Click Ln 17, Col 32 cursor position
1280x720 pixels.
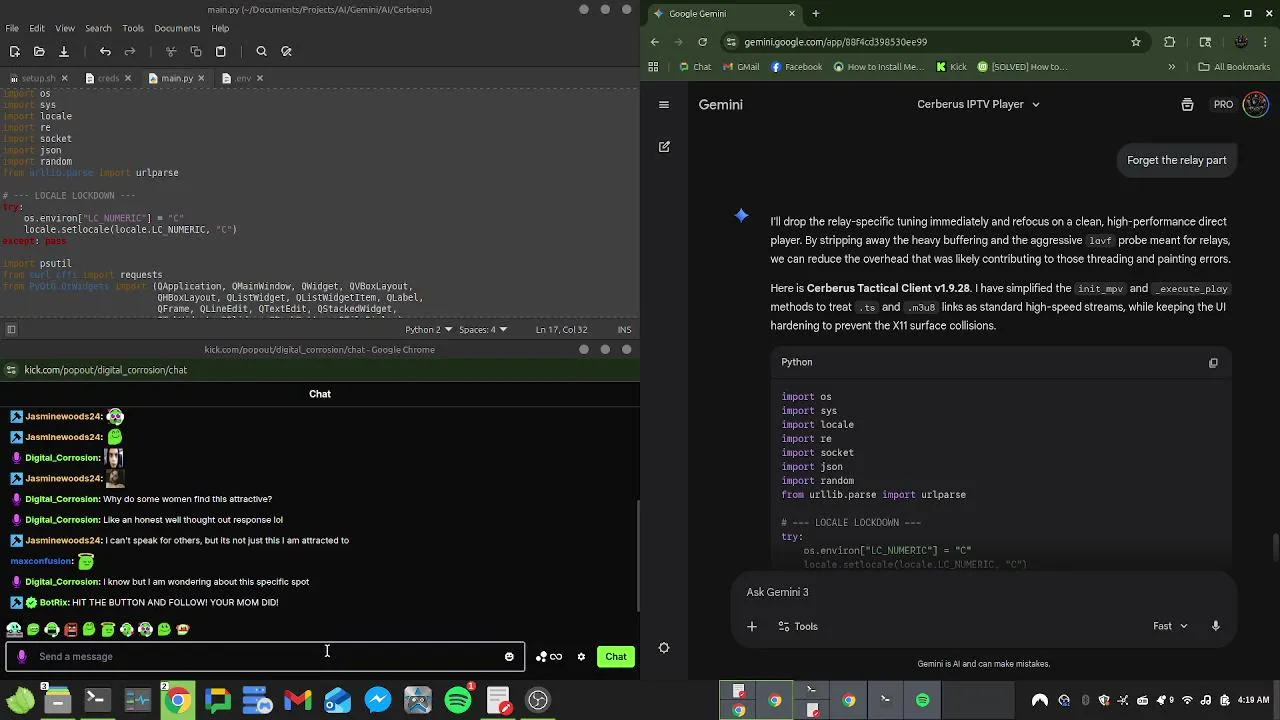coord(561,329)
